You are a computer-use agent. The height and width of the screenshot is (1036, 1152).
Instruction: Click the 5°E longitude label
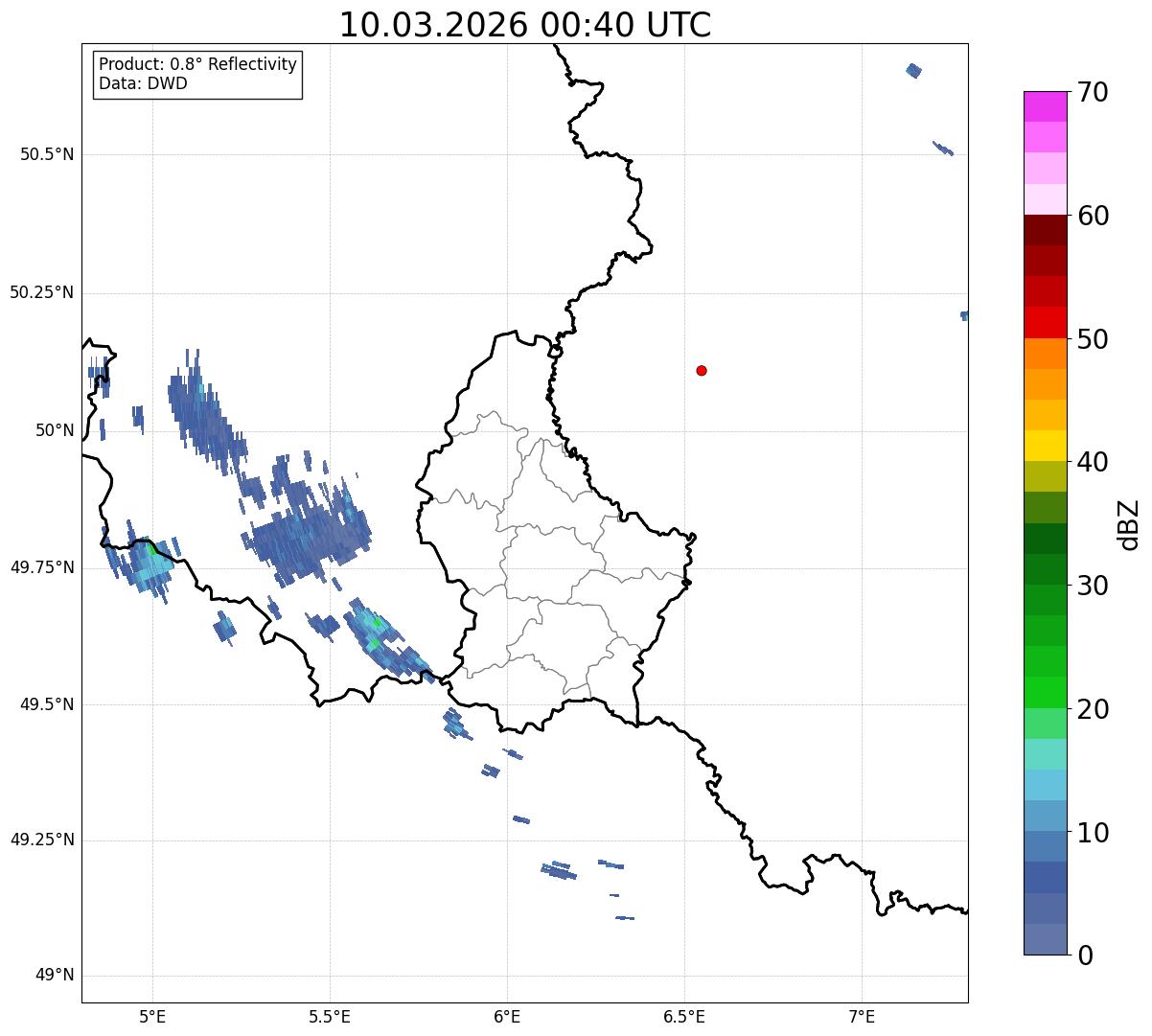tap(152, 1016)
